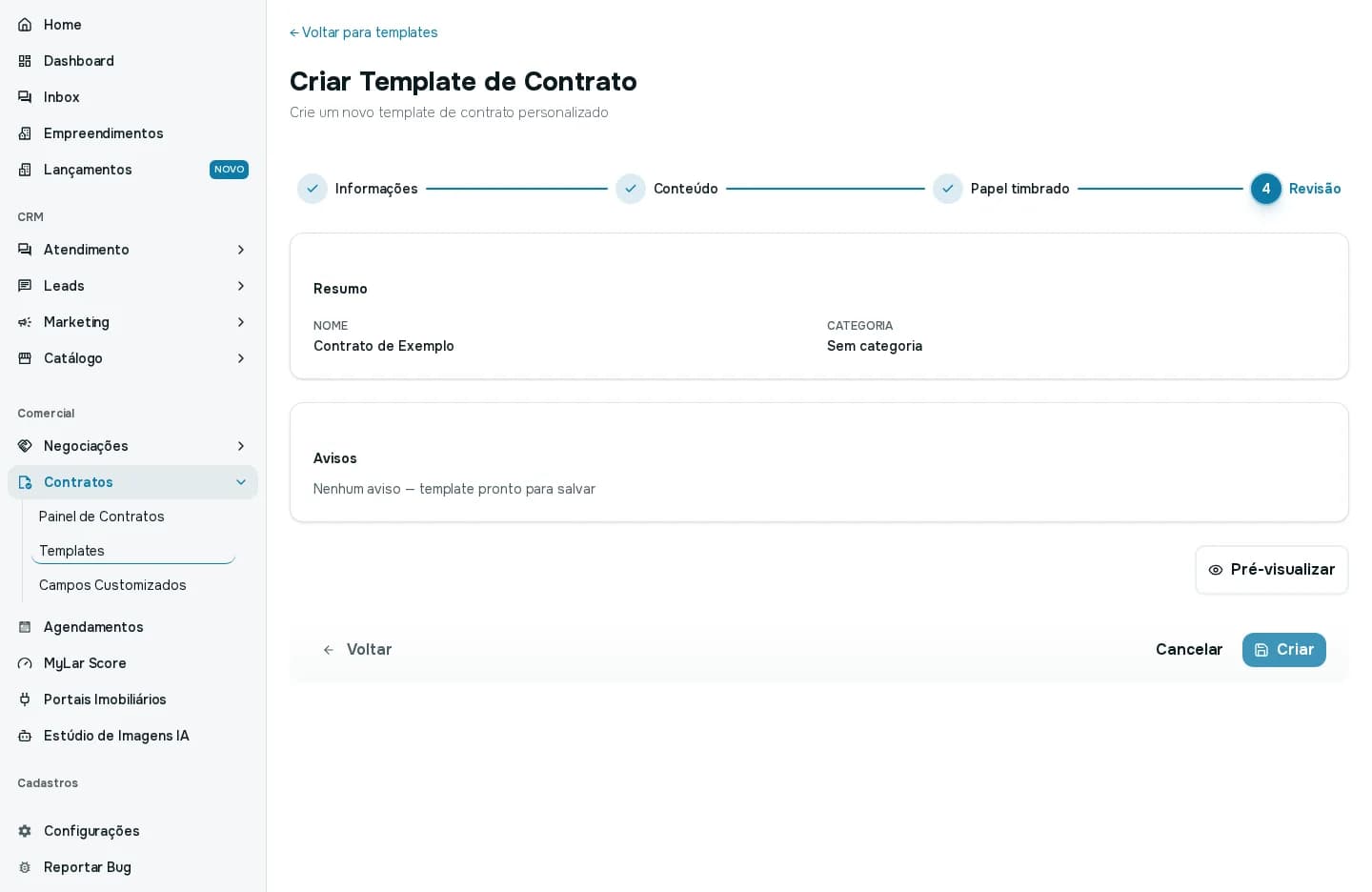Click the Pré-visualizar button
This screenshot has width=1372, height=892.
(1272, 570)
